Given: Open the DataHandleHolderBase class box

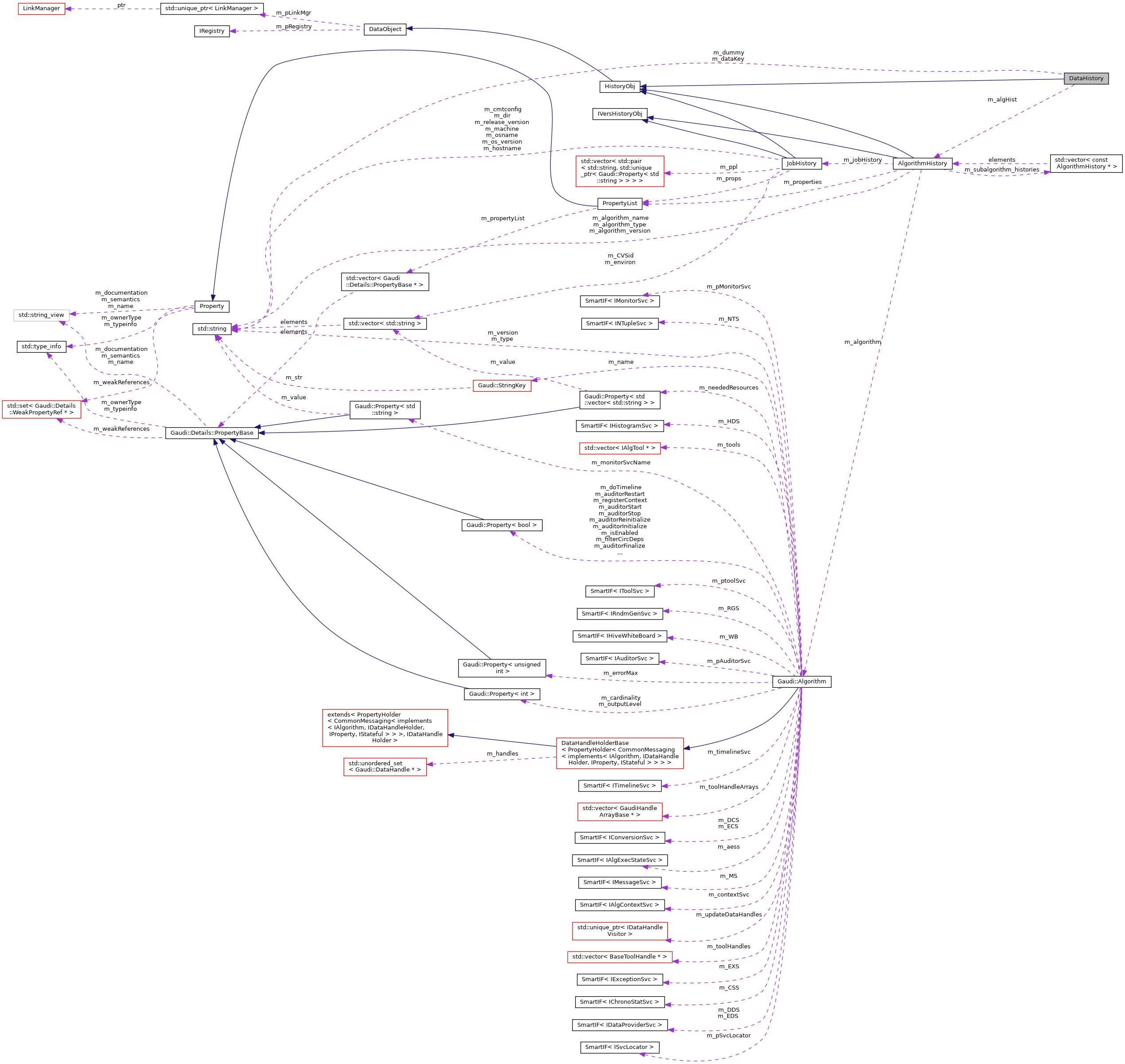Looking at the screenshot, I should (620, 754).
